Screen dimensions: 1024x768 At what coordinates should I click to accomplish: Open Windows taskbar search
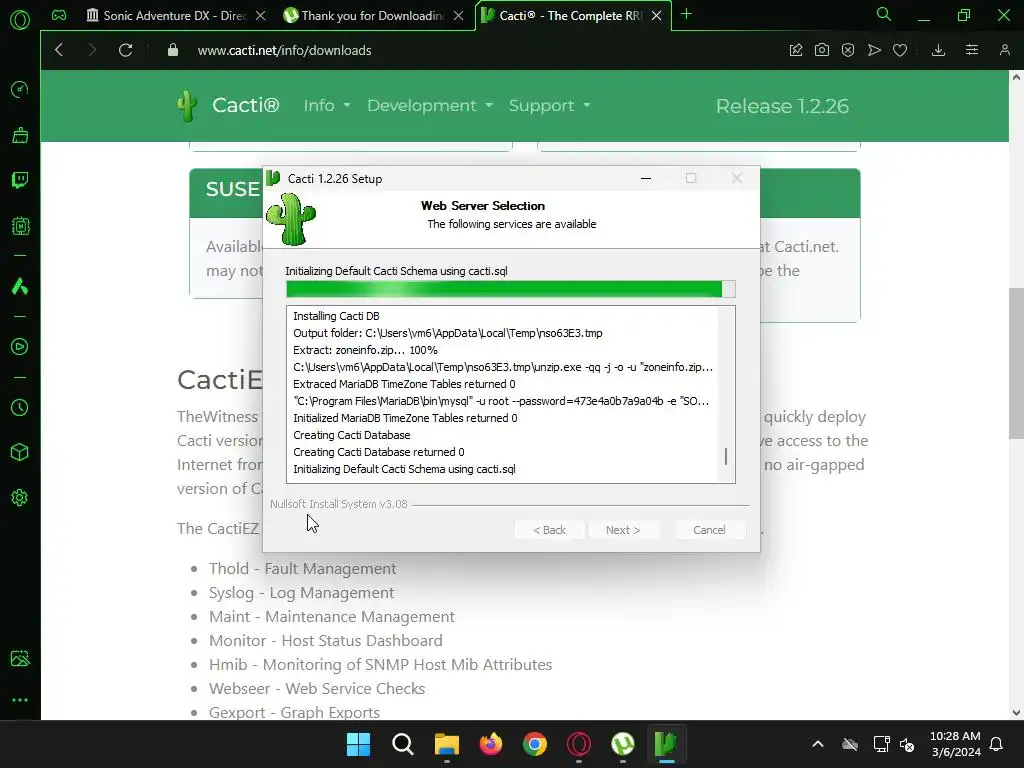coord(402,744)
